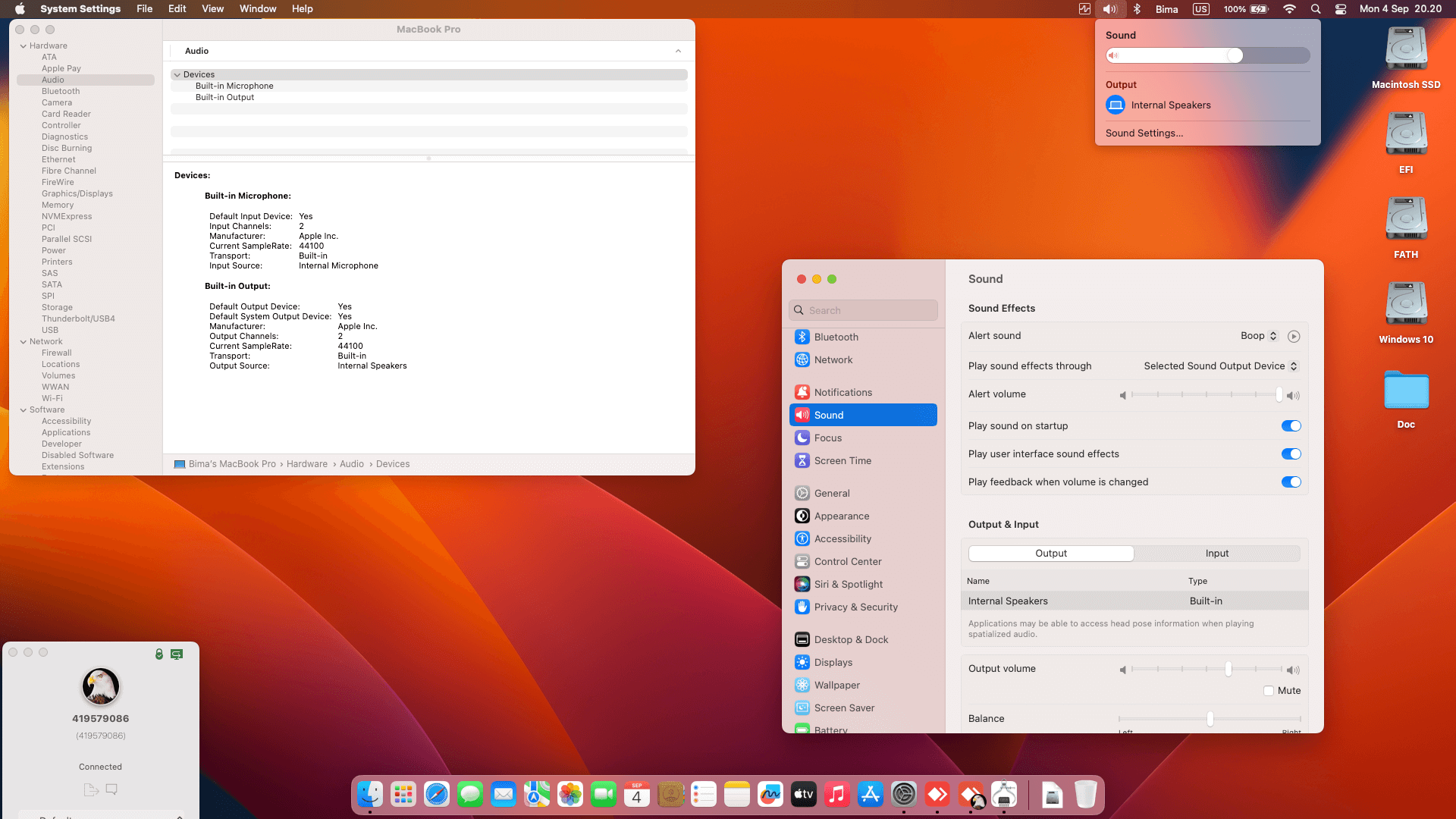
Task: Collapse the Hardware tree in System Information
Action: click(x=24, y=45)
